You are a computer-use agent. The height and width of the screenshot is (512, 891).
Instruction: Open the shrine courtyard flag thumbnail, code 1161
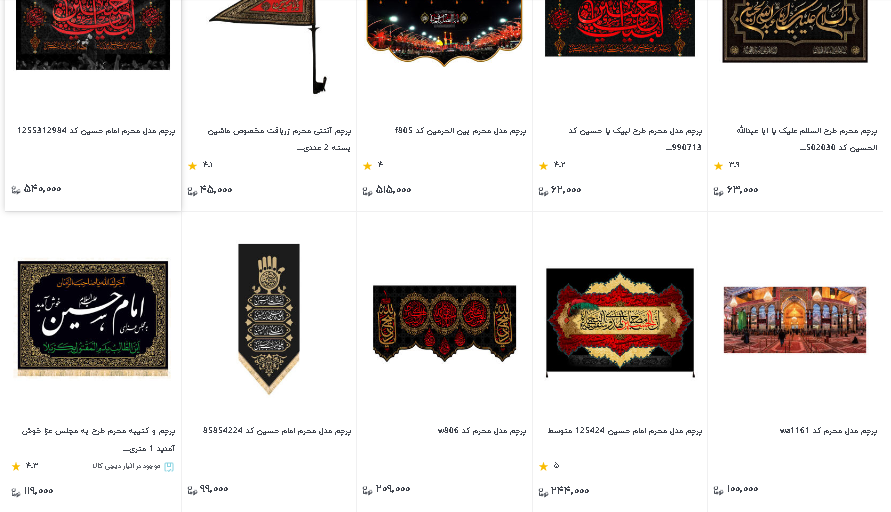coord(794,320)
